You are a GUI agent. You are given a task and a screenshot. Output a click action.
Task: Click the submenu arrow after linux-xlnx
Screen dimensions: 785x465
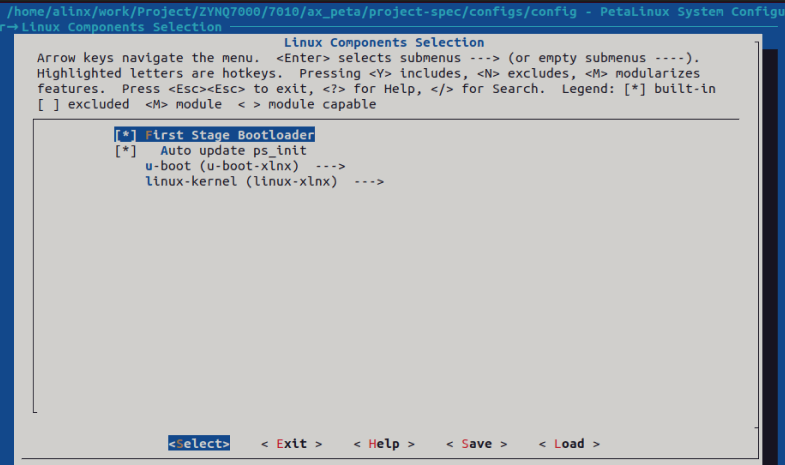click(x=369, y=182)
